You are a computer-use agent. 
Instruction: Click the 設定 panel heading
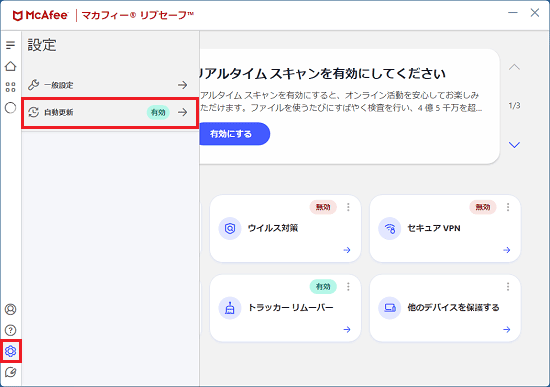tap(42, 45)
